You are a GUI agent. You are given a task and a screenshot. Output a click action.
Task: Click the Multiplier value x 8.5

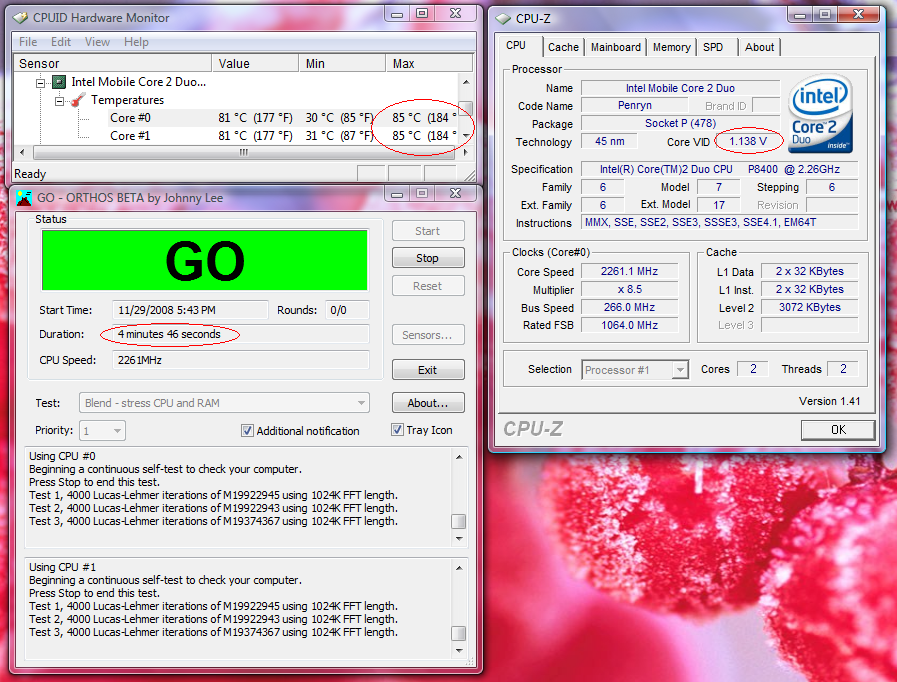point(629,290)
